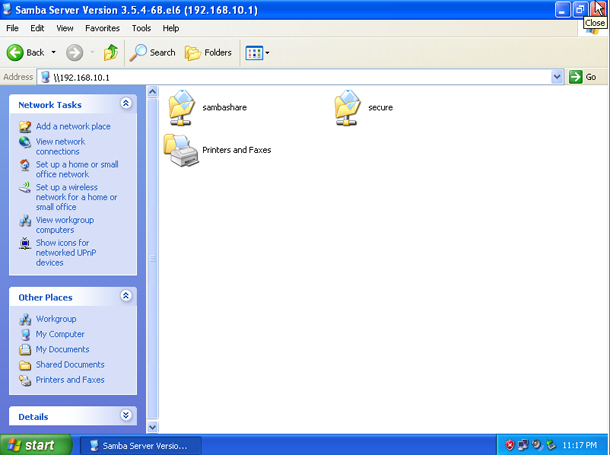Click Add a network place link
Screen dimensions: 610x455
(73, 127)
